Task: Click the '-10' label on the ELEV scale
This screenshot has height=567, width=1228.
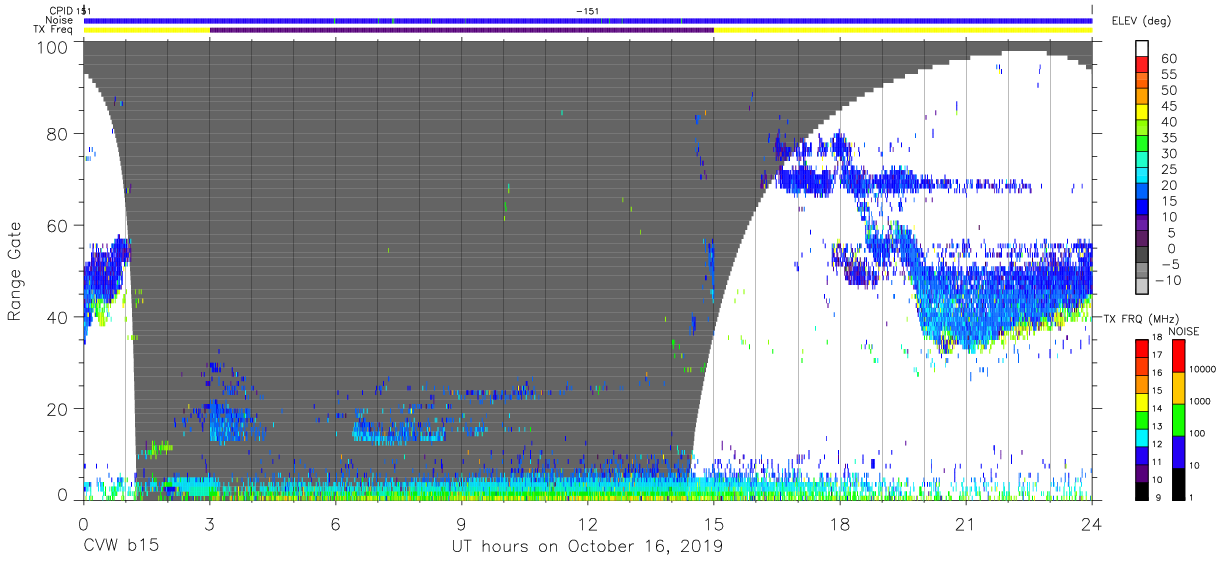Action: (1167, 281)
